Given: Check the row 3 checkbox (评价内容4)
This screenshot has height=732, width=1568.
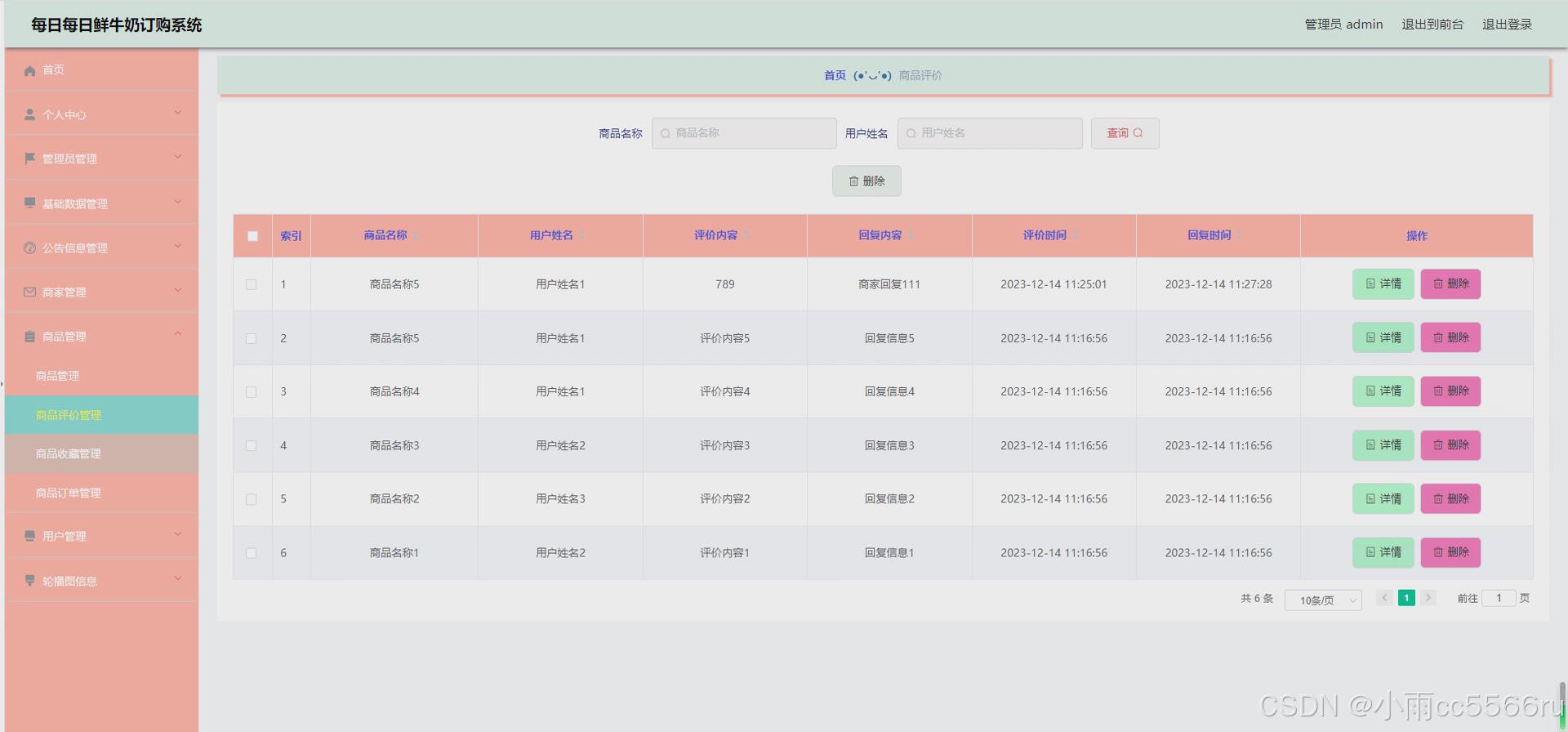Looking at the screenshot, I should (252, 392).
